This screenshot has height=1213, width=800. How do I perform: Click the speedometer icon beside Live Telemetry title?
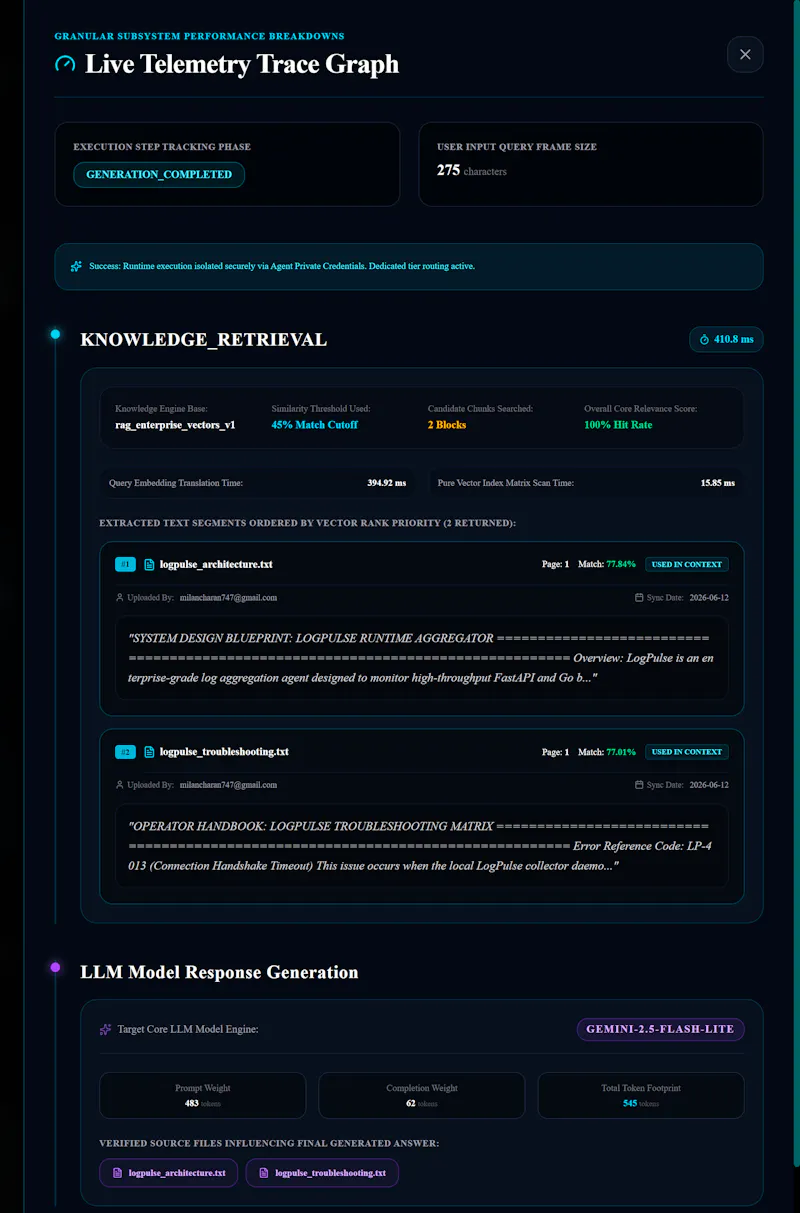pos(65,64)
